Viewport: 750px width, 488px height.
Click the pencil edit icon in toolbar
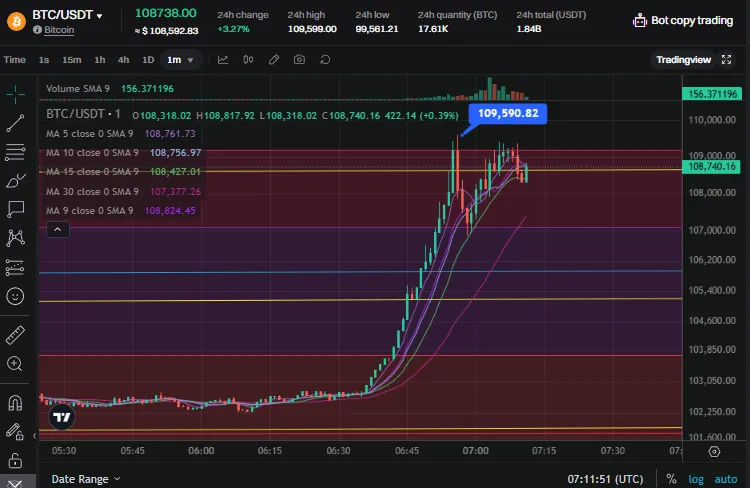[x=274, y=60]
